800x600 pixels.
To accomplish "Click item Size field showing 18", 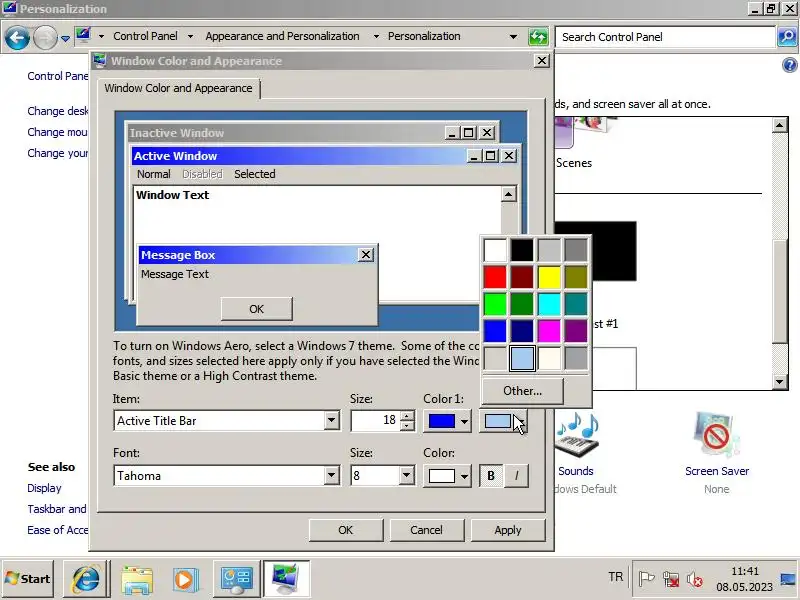I will pos(375,420).
